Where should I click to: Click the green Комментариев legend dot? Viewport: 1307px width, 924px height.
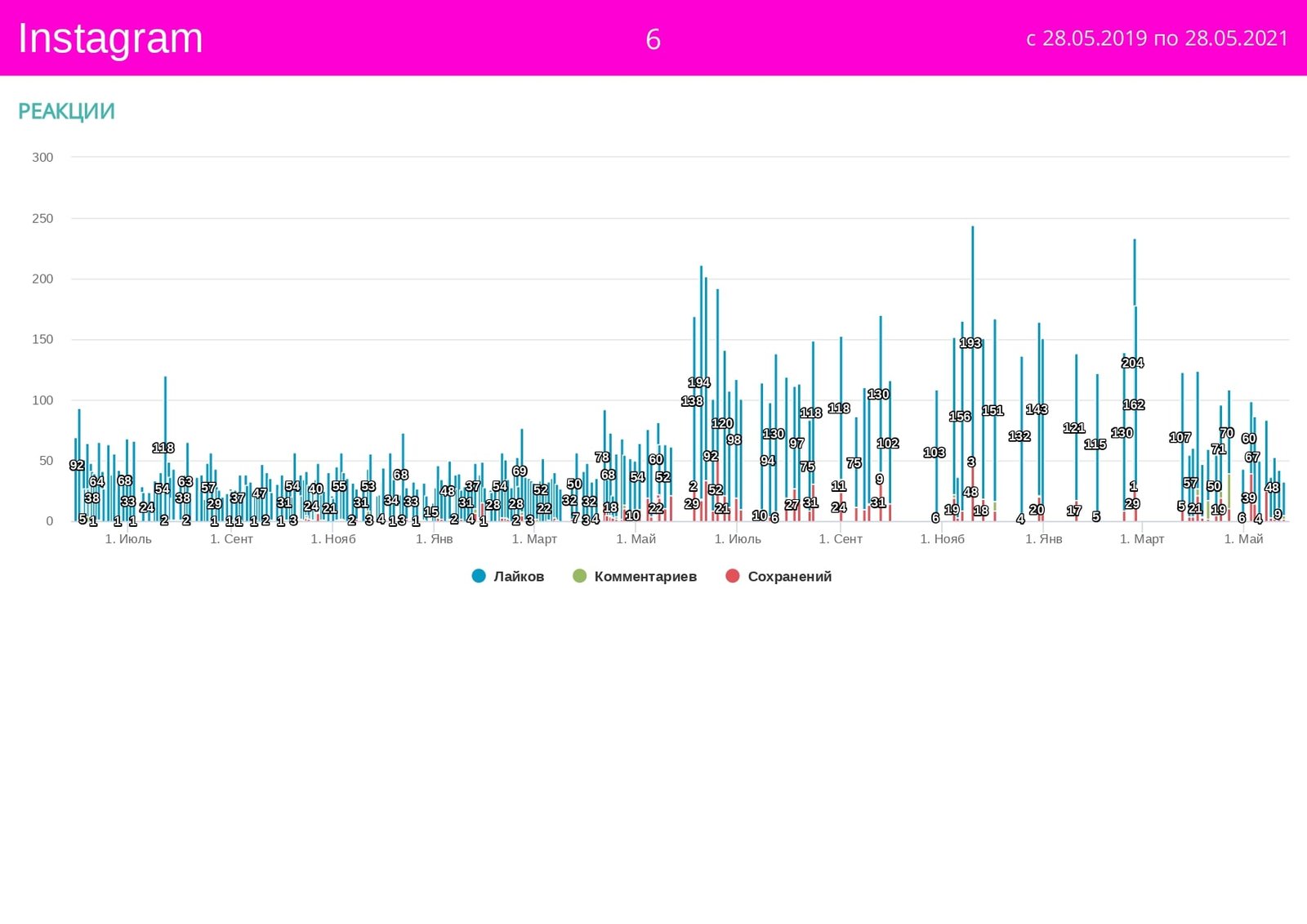pyautogui.click(x=580, y=576)
